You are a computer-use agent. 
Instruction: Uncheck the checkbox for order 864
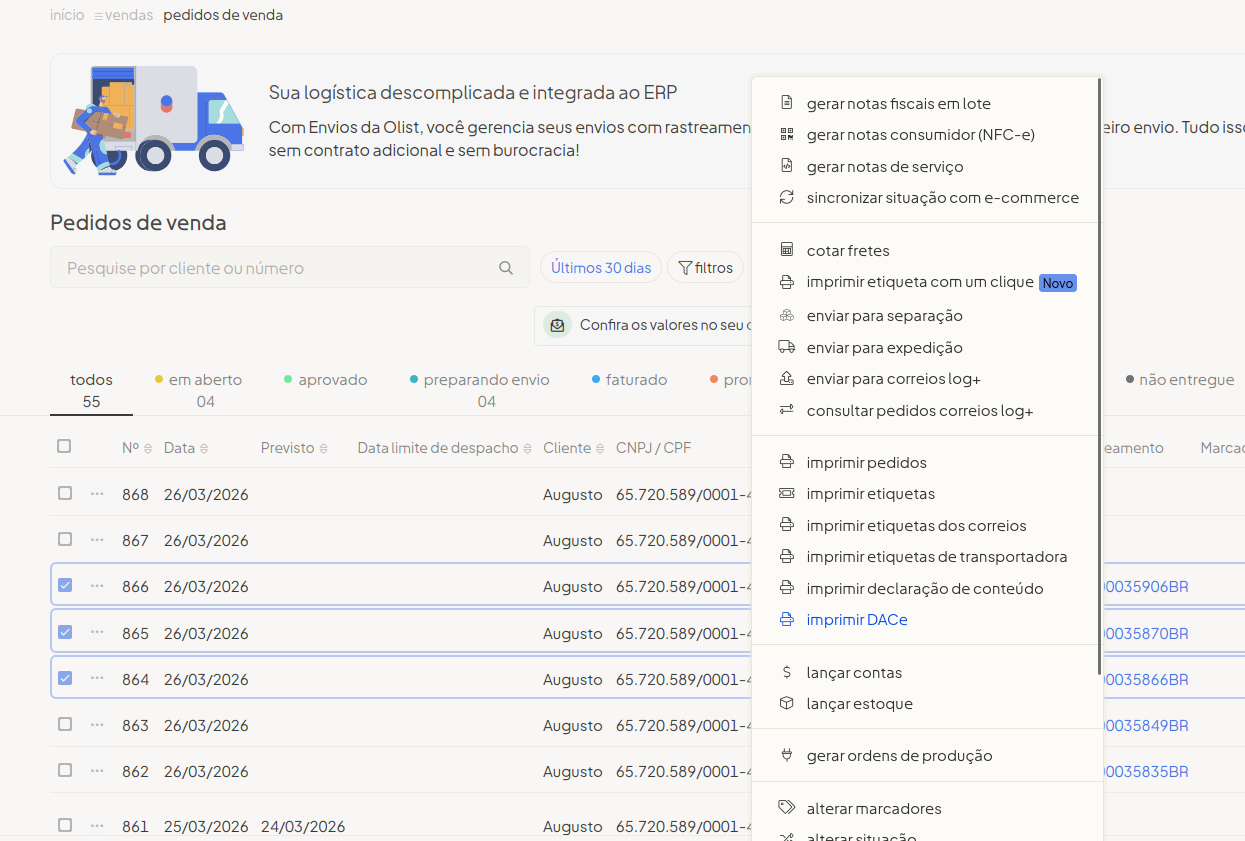tap(65, 678)
